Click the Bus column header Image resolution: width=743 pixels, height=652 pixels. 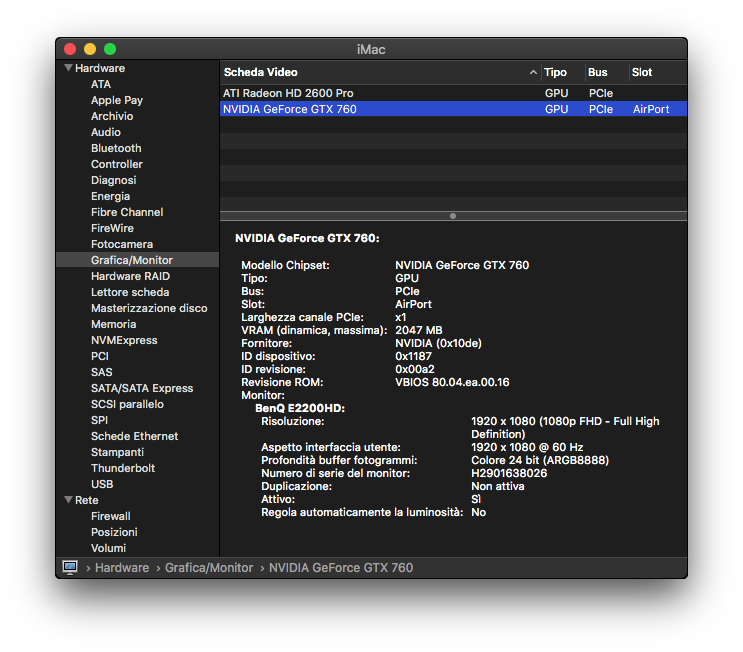598,72
